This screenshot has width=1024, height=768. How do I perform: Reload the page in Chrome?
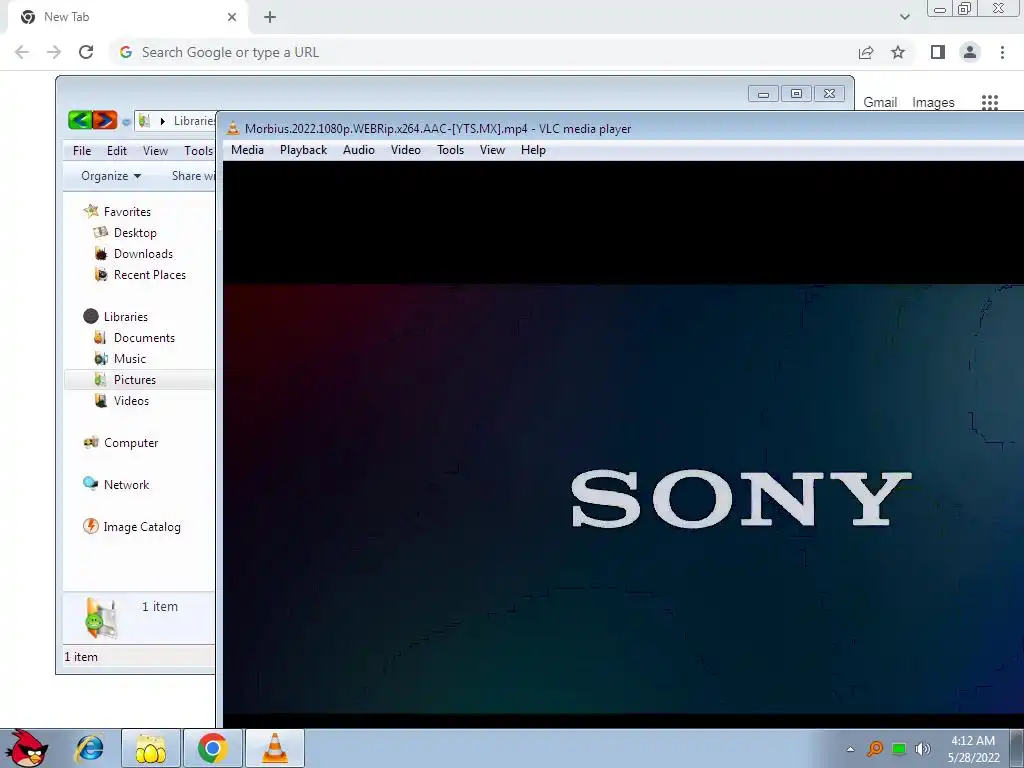pos(86,52)
